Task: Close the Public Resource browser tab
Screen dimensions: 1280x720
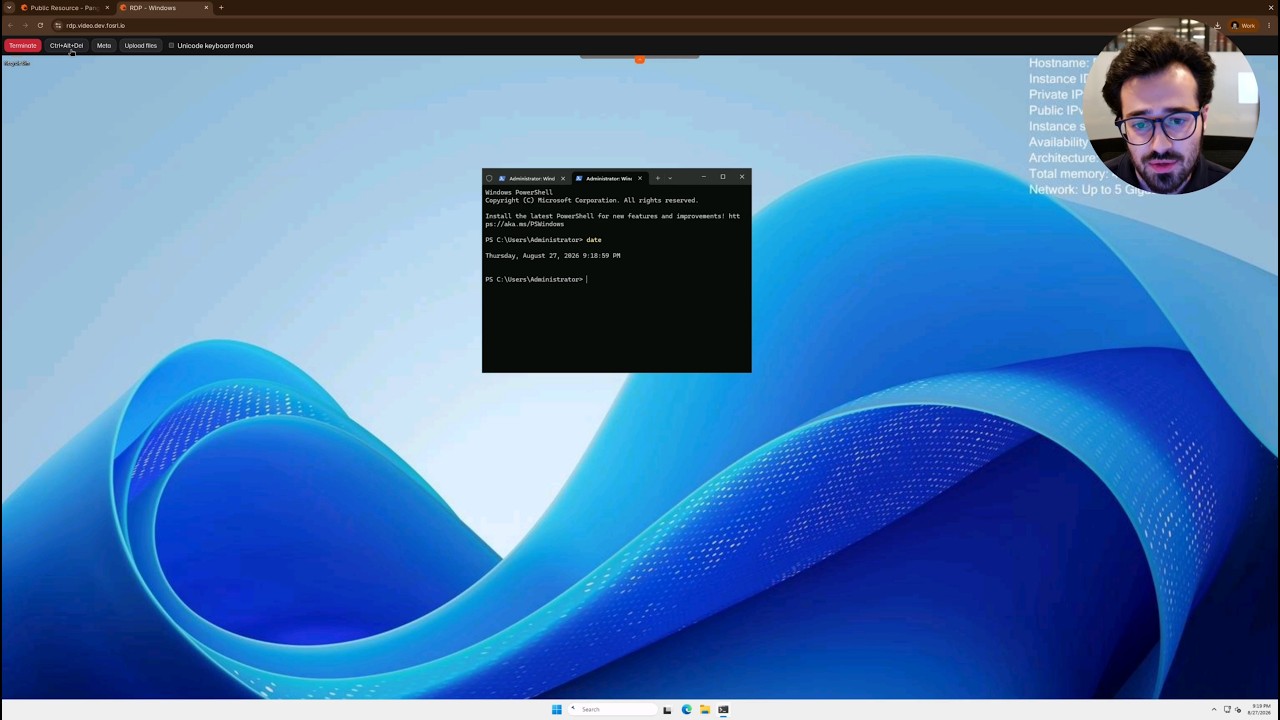Action: (x=107, y=8)
